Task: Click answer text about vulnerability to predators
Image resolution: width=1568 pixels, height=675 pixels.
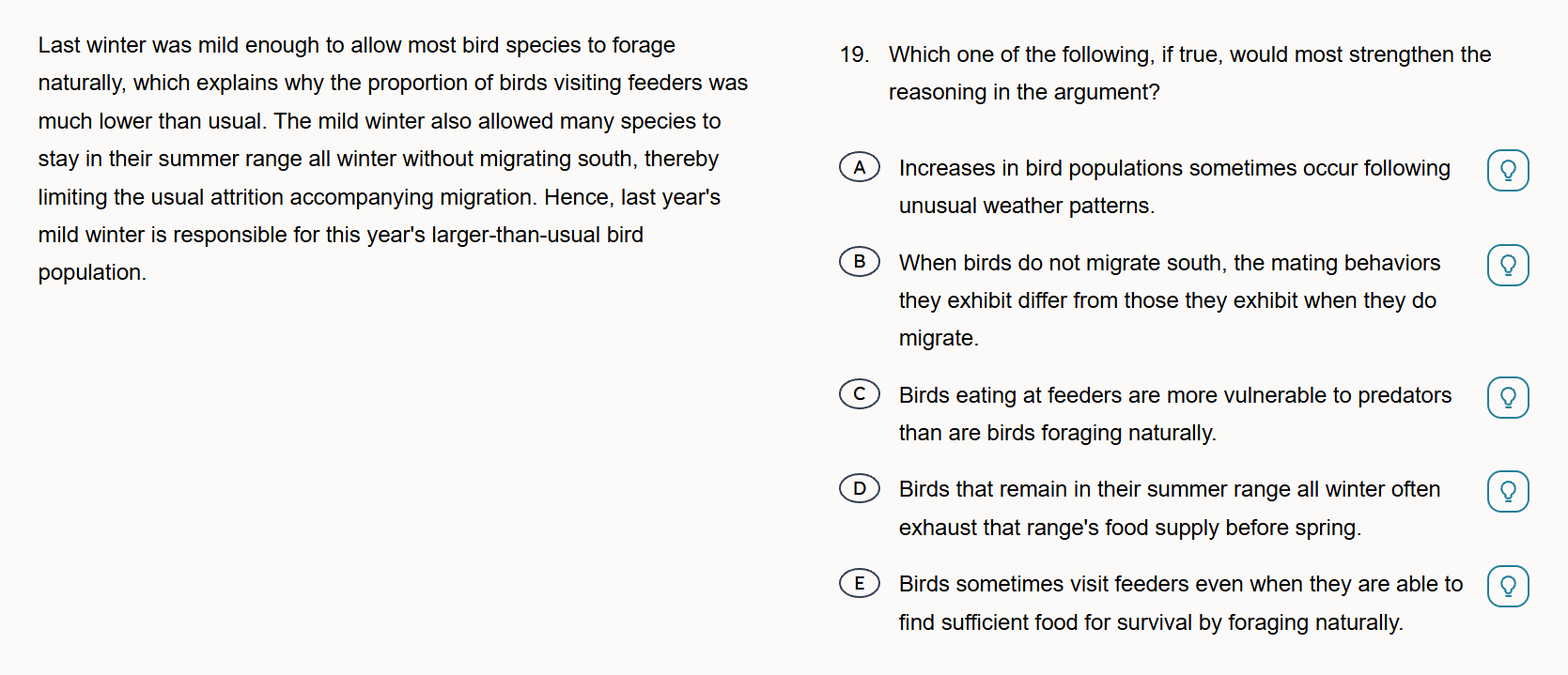Action: [x=1174, y=414]
